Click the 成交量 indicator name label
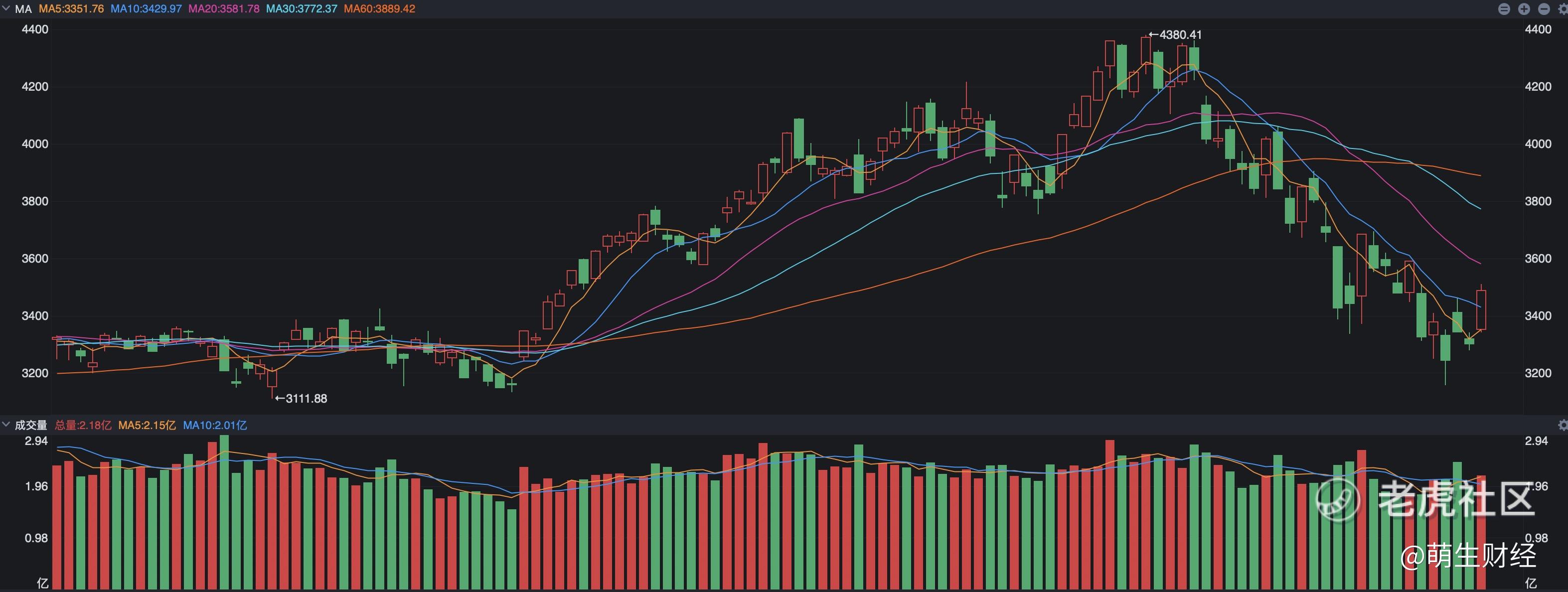Viewport: 1568px width, 592px height. pyautogui.click(x=31, y=425)
